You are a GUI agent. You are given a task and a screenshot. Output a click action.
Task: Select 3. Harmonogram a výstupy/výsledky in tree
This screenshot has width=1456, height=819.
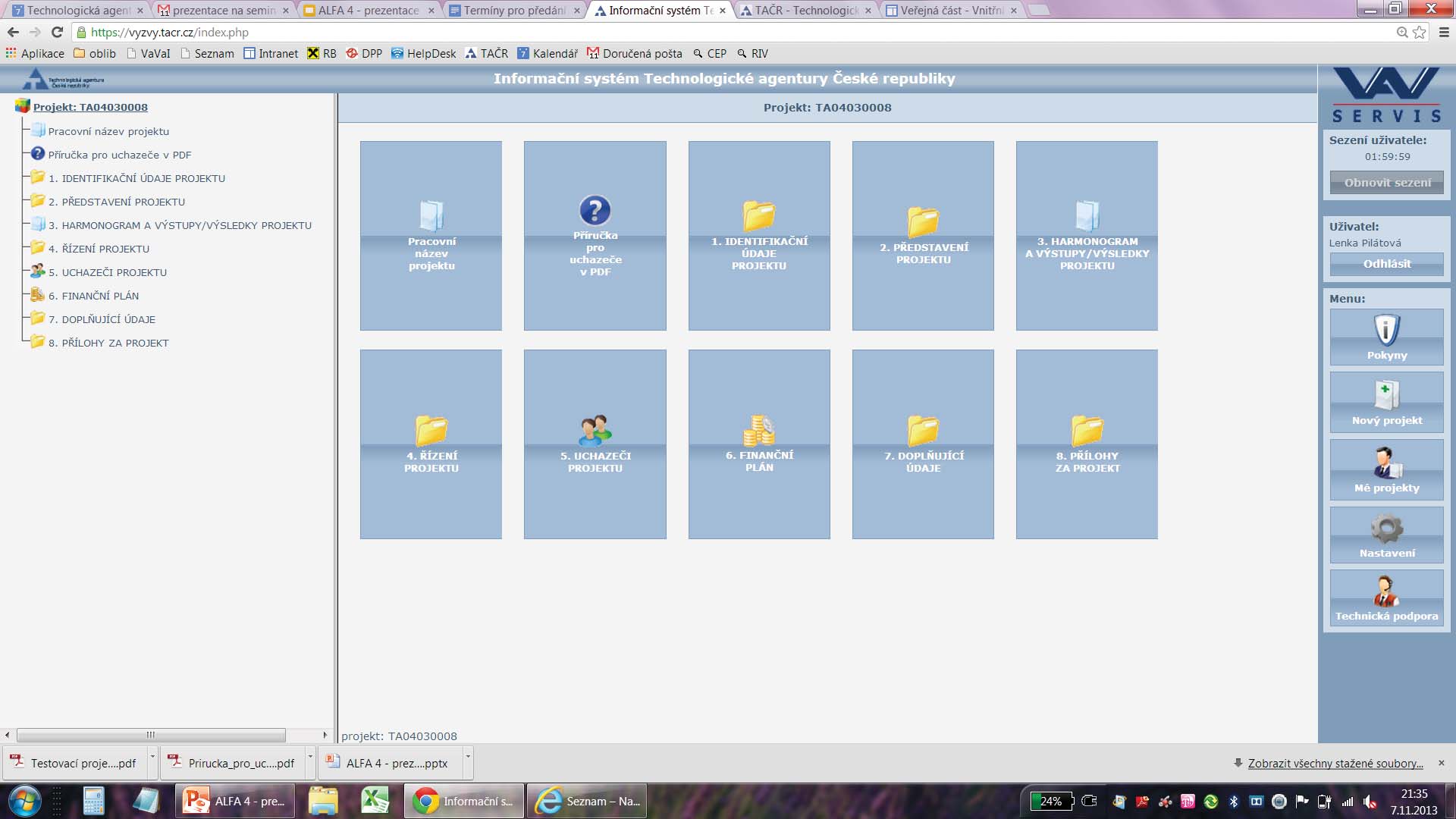click(180, 225)
